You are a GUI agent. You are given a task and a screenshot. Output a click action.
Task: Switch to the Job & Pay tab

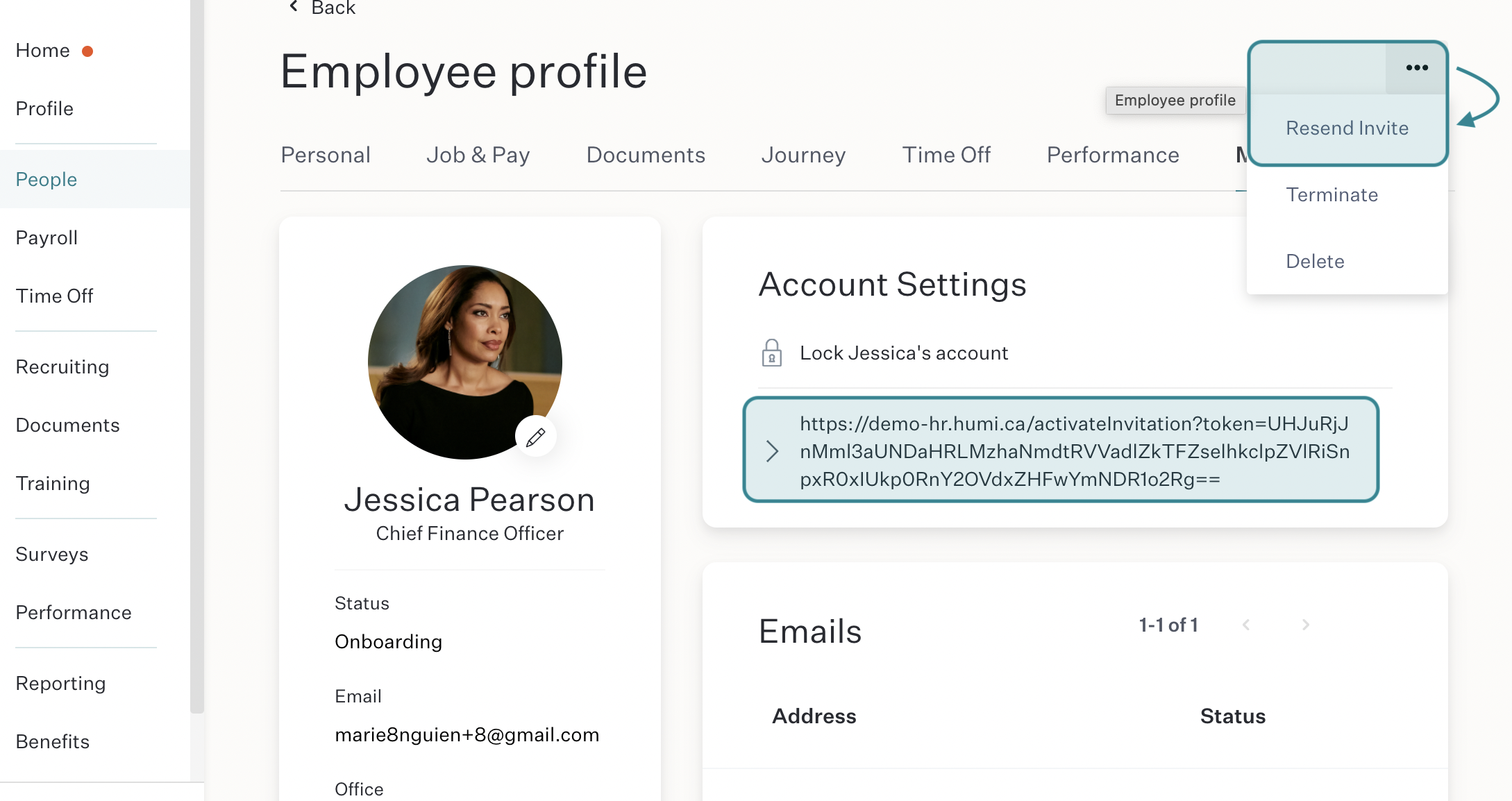click(478, 155)
